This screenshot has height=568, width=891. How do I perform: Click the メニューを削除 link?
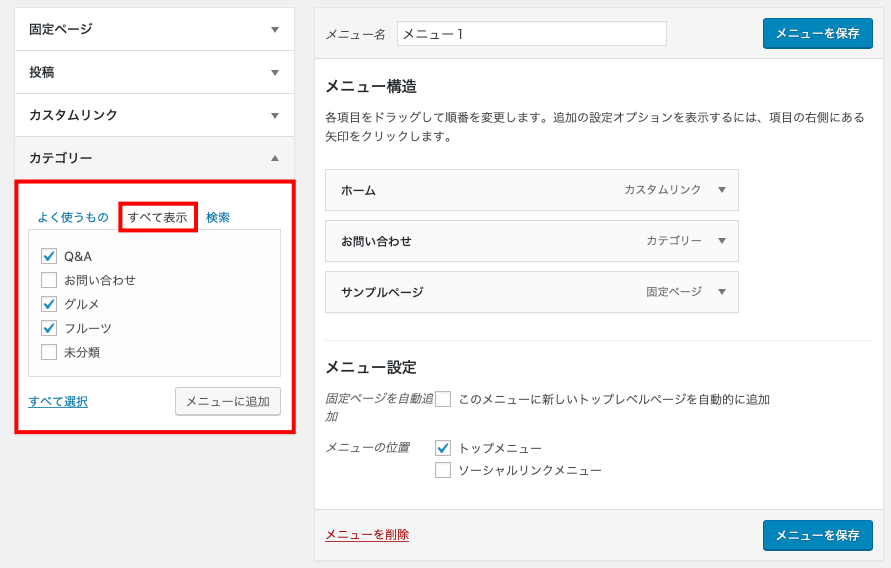367,535
